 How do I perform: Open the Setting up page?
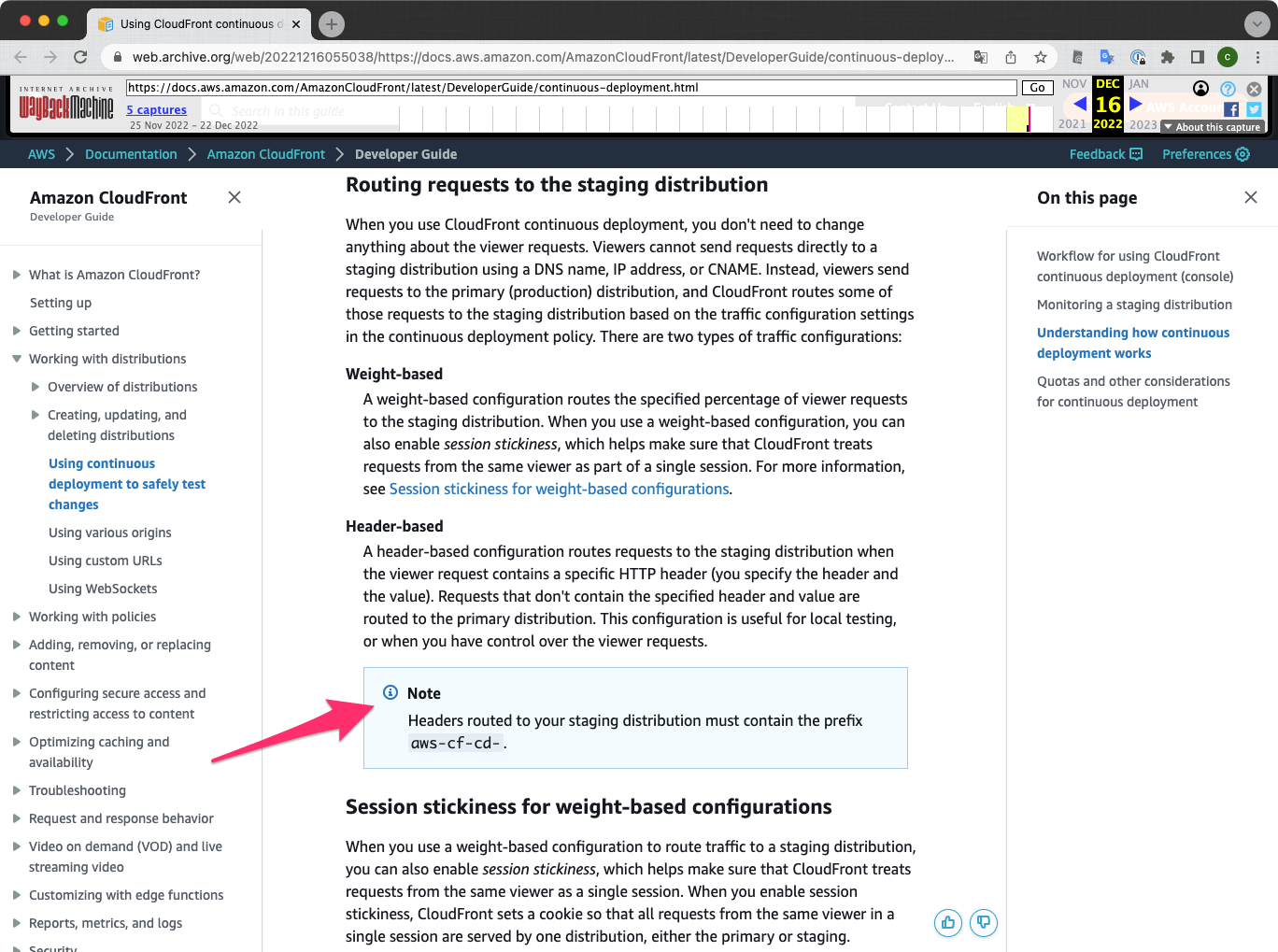(61, 303)
